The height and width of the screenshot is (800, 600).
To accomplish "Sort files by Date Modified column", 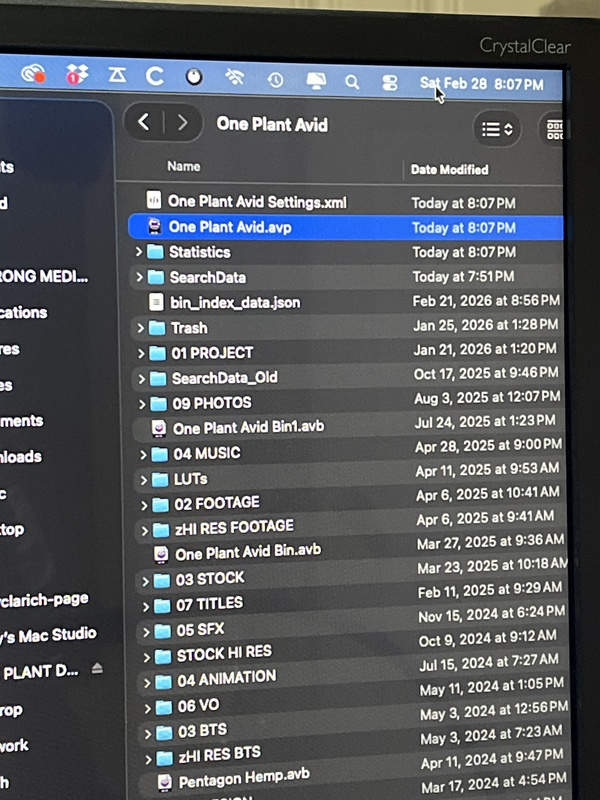I will pyautogui.click(x=450, y=170).
